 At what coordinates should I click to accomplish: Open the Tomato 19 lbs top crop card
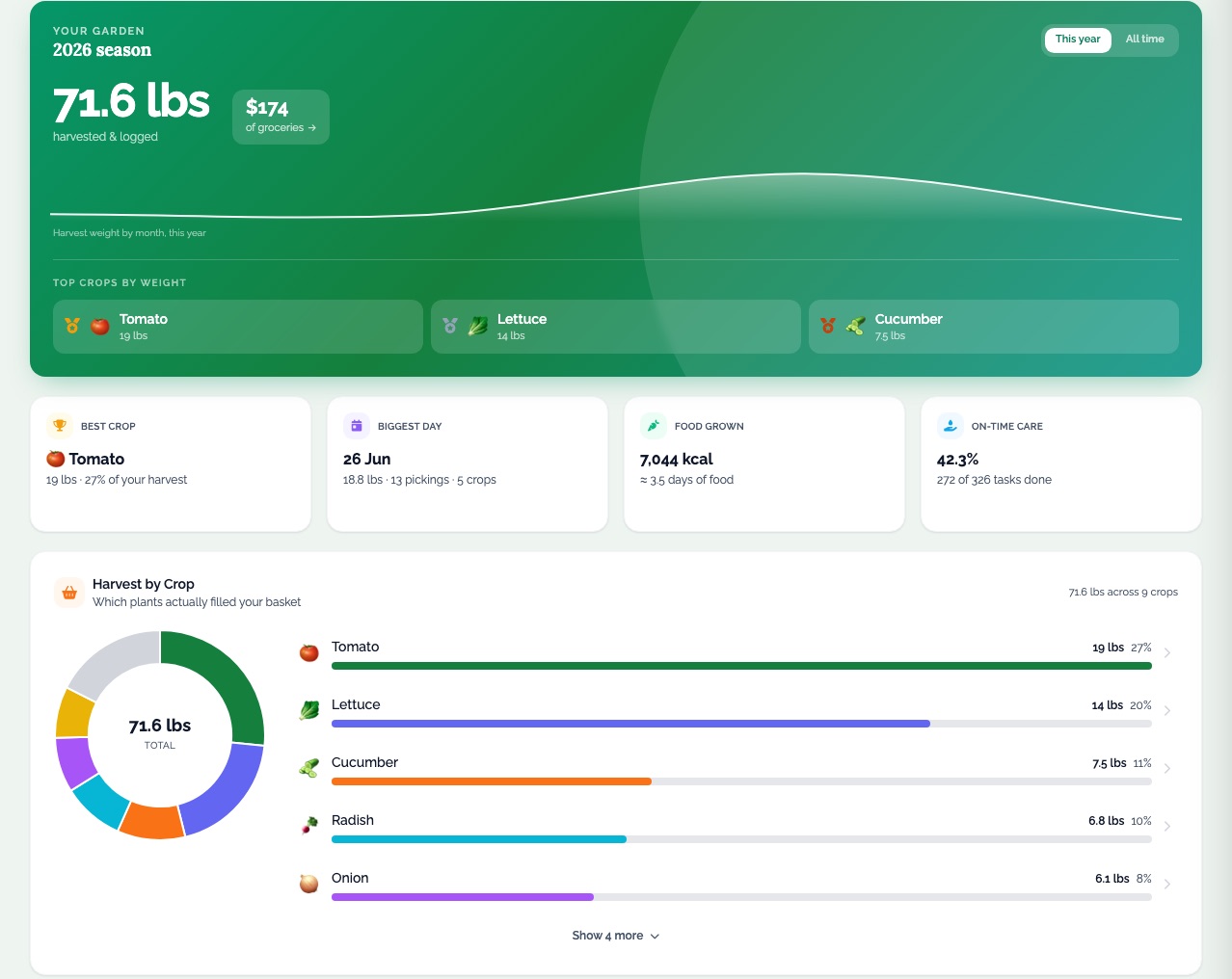(238, 327)
